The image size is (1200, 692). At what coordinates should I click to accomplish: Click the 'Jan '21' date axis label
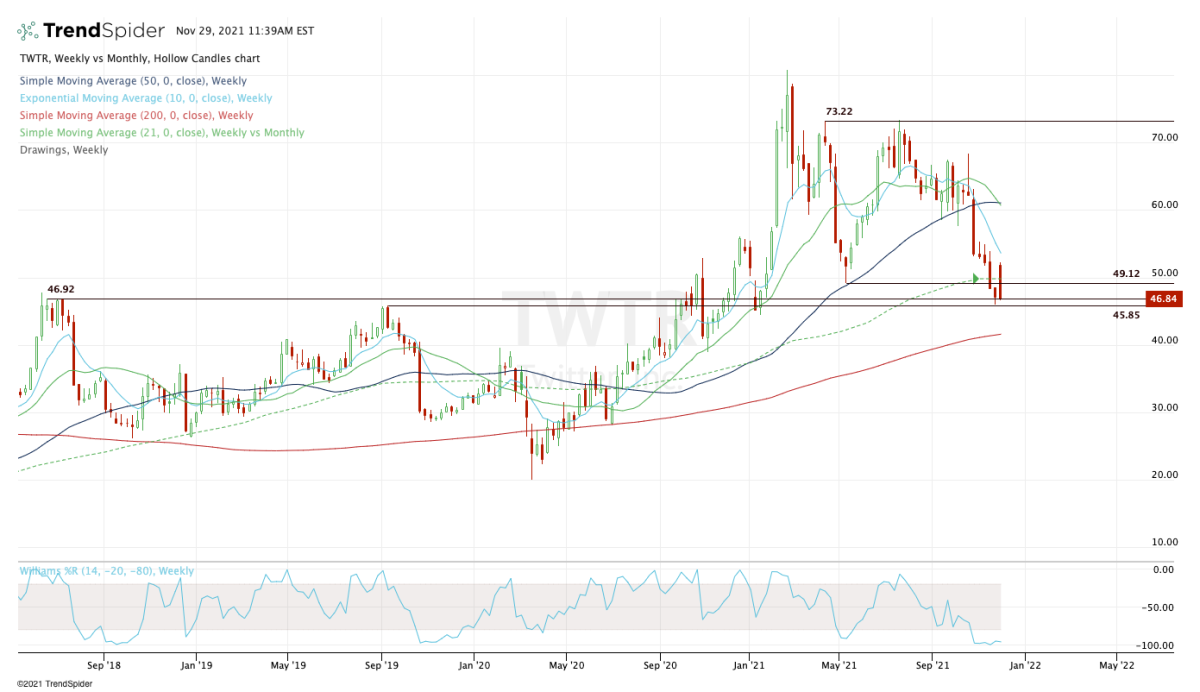tap(750, 664)
